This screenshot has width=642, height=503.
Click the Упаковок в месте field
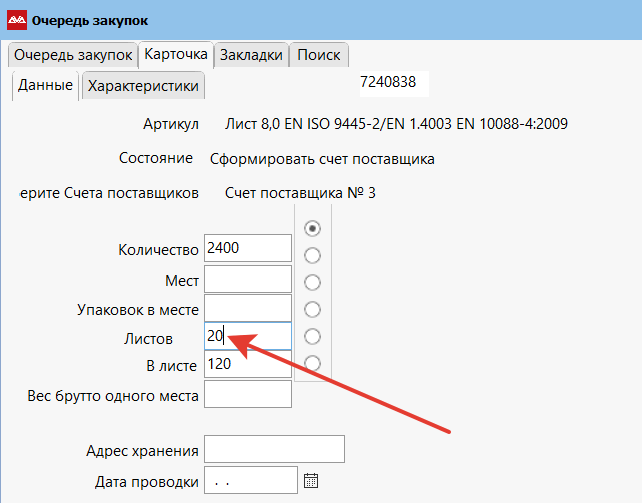(x=247, y=308)
